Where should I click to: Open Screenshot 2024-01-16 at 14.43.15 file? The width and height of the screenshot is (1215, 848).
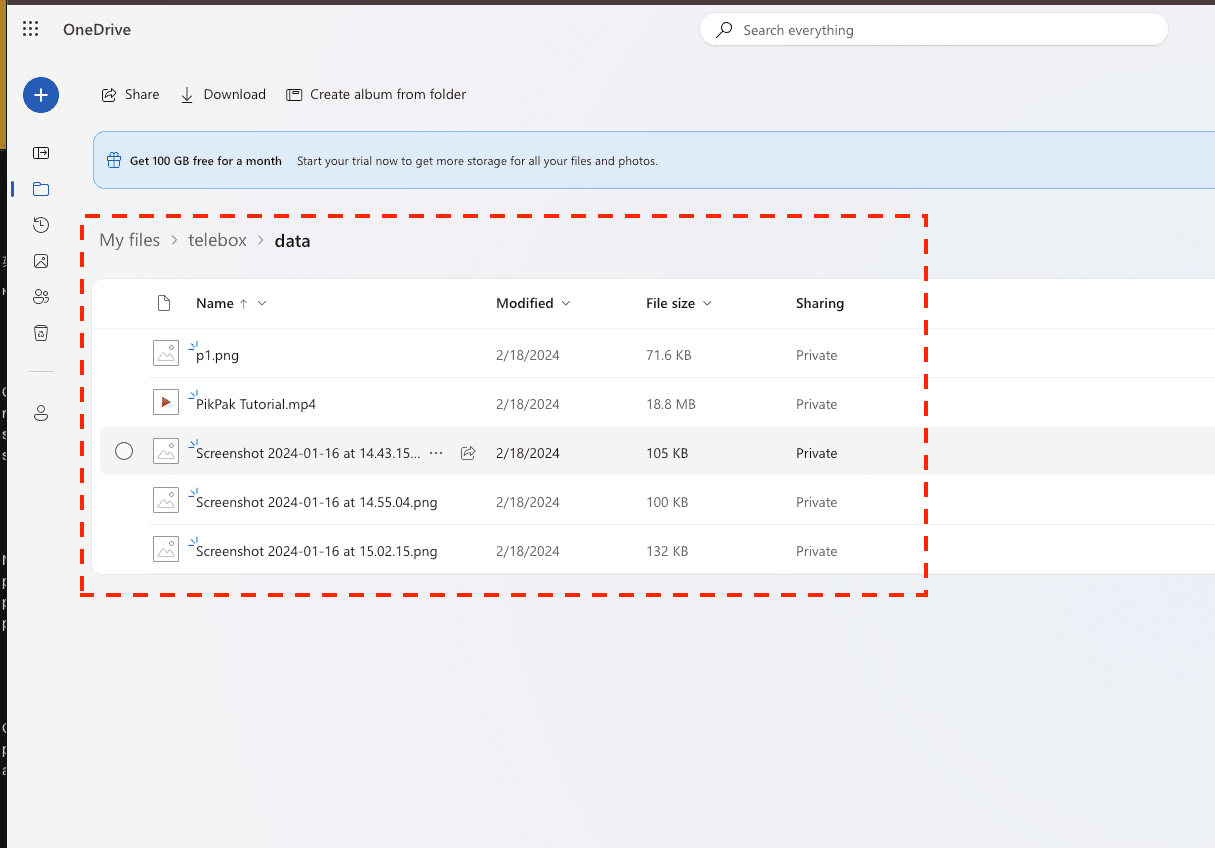[308, 453]
